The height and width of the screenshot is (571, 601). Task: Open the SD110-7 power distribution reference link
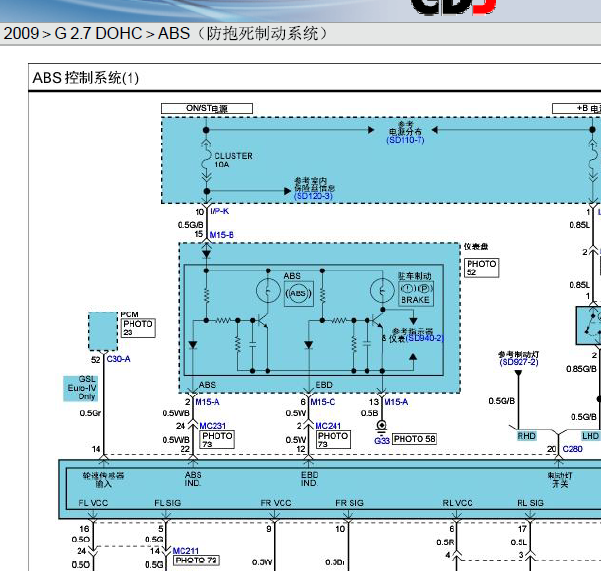click(x=405, y=140)
